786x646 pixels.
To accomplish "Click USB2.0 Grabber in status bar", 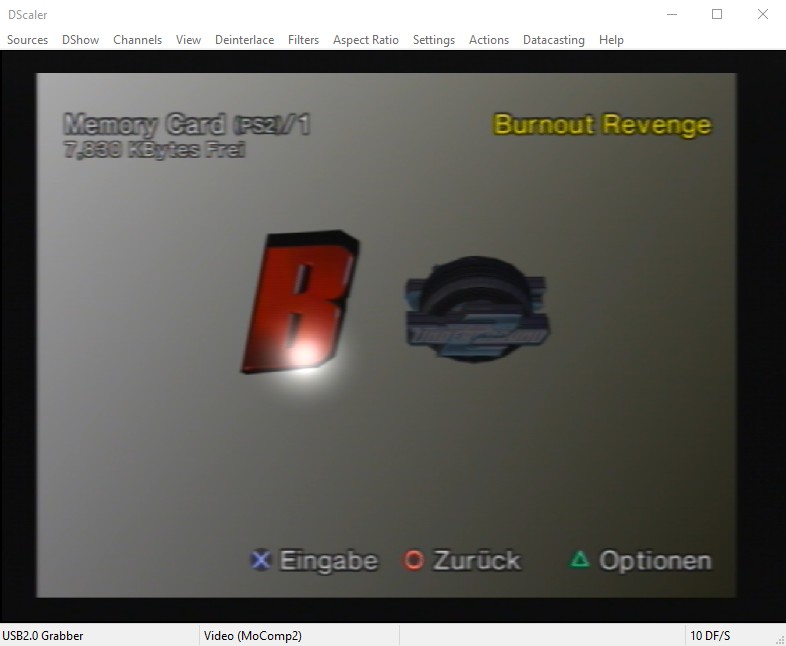I will 43,635.
